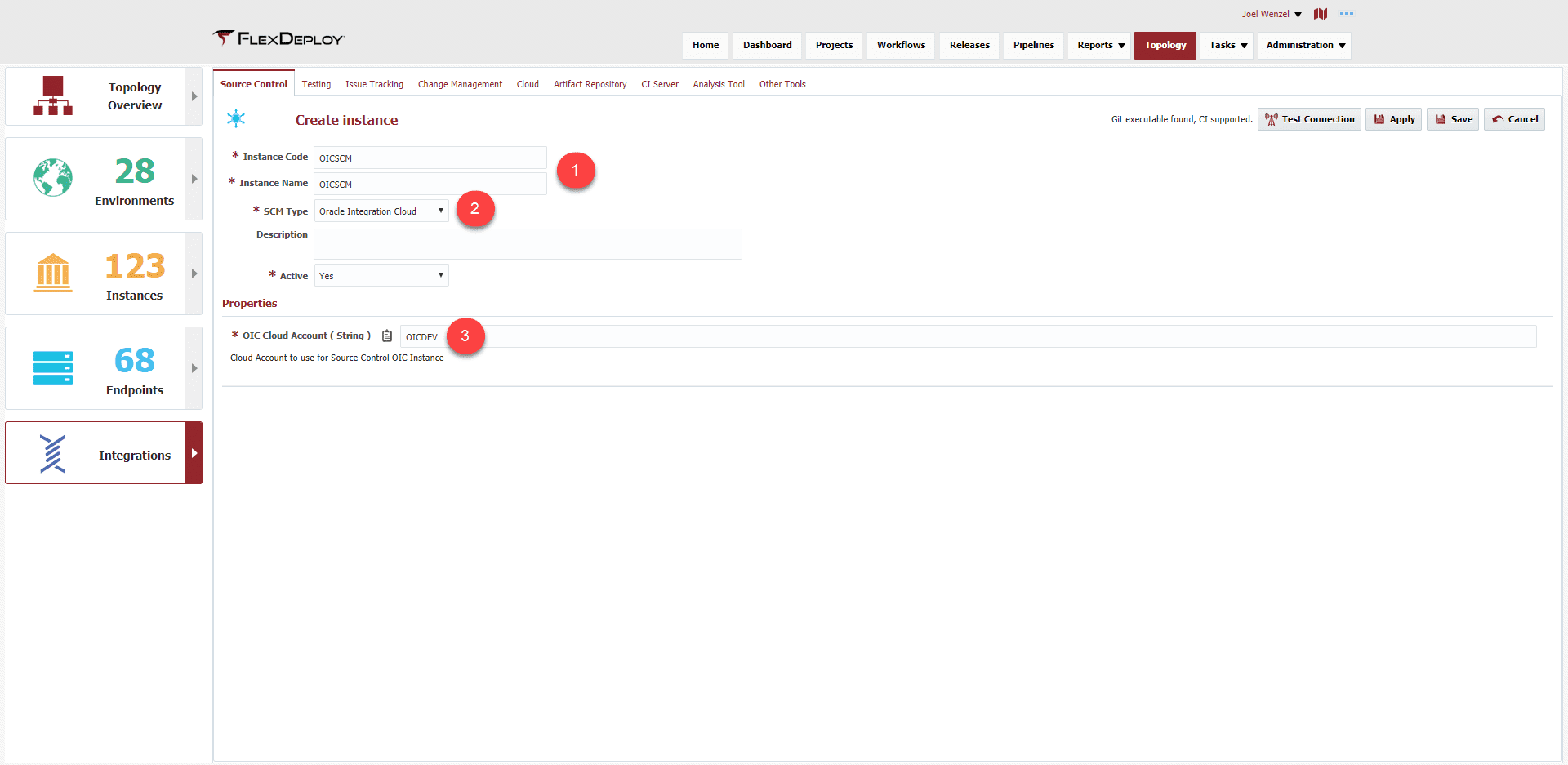Screen dimensions: 1568x765
Task: Open the Pipelines menu
Action: pos(1034,45)
